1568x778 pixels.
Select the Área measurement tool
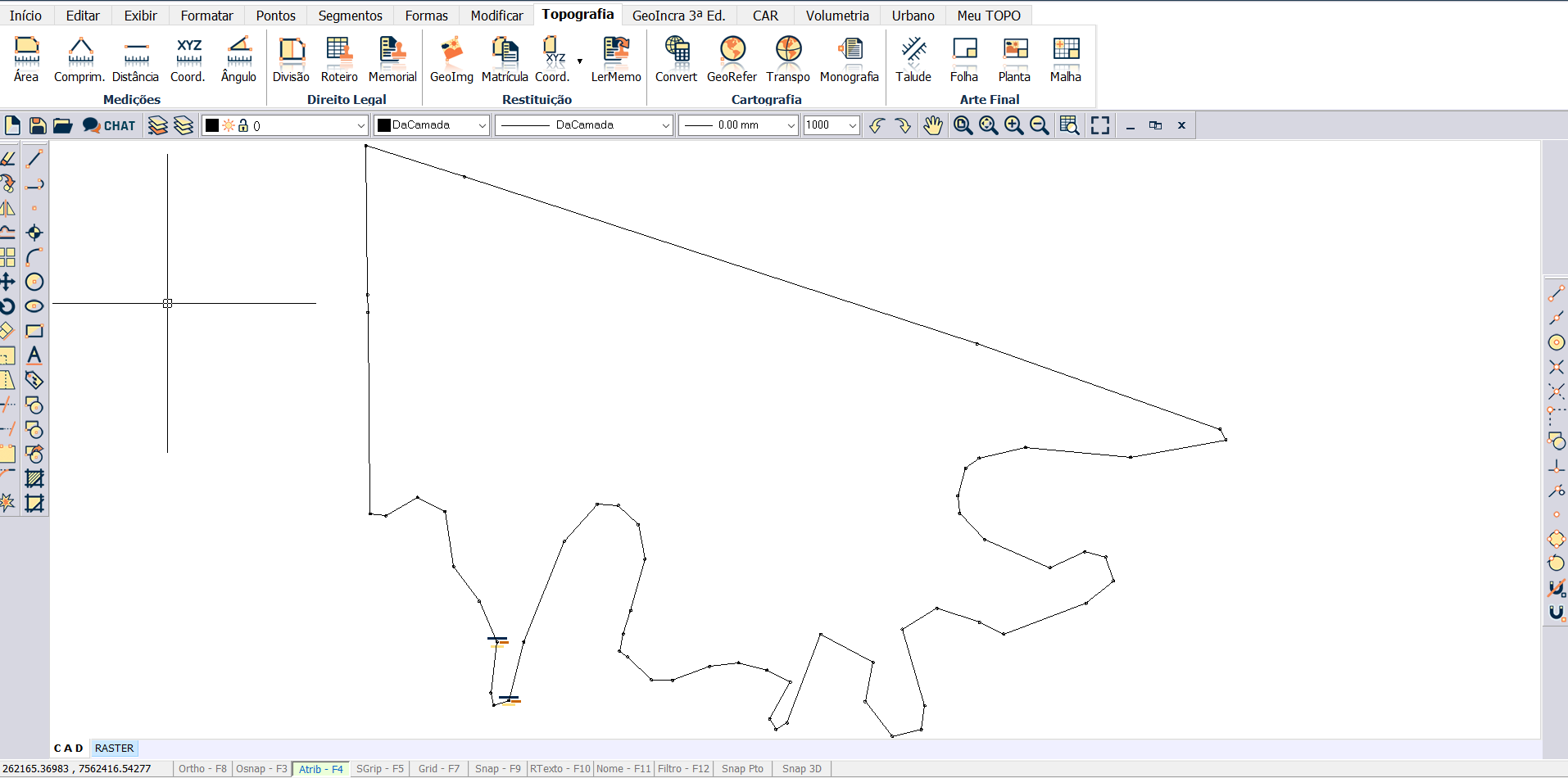25,57
